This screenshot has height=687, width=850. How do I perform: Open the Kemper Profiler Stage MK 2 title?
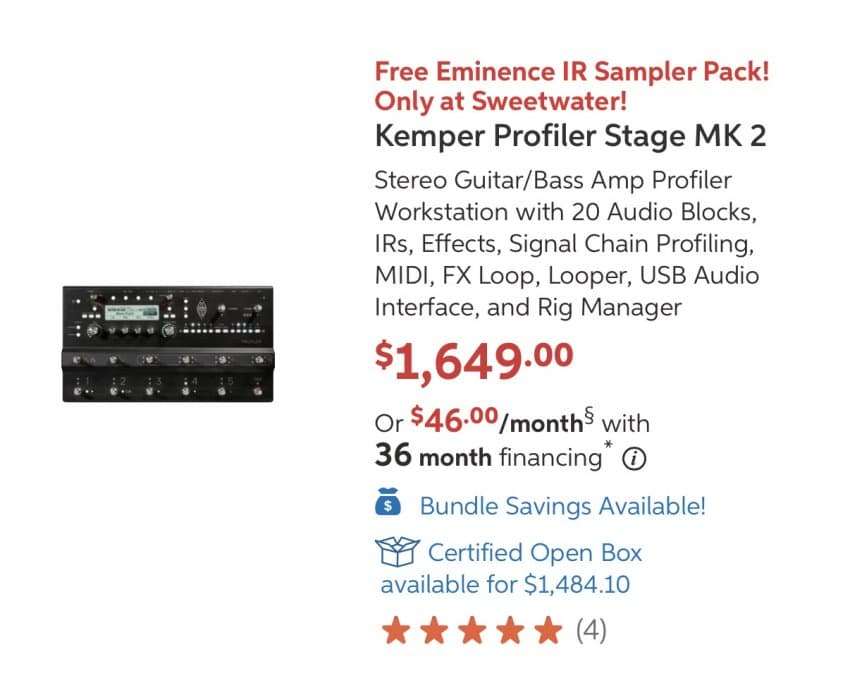click(x=570, y=136)
